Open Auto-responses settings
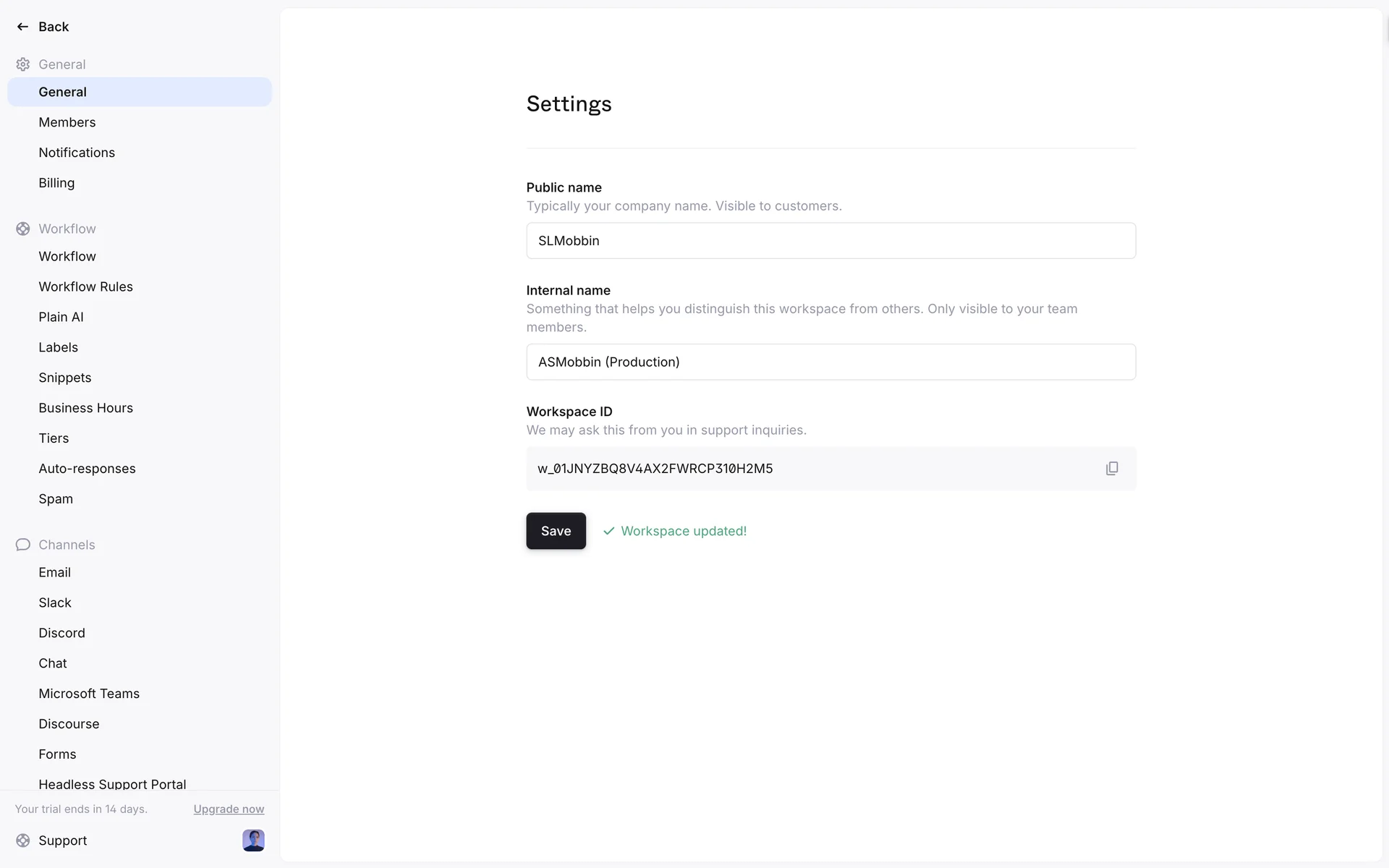The width and height of the screenshot is (1389, 868). pyautogui.click(x=87, y=469)
